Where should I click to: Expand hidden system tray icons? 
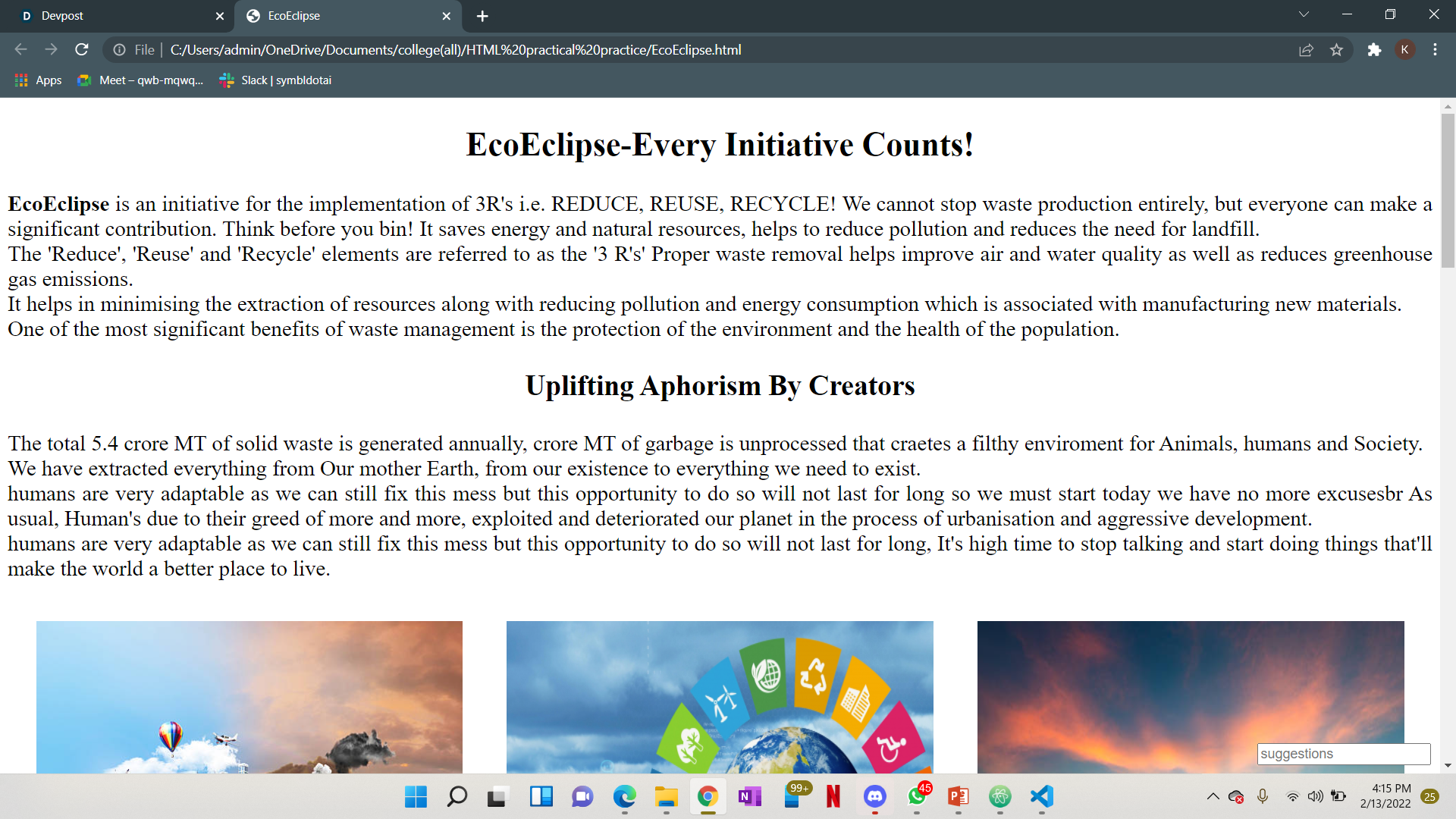click(x=1212, y=796)
